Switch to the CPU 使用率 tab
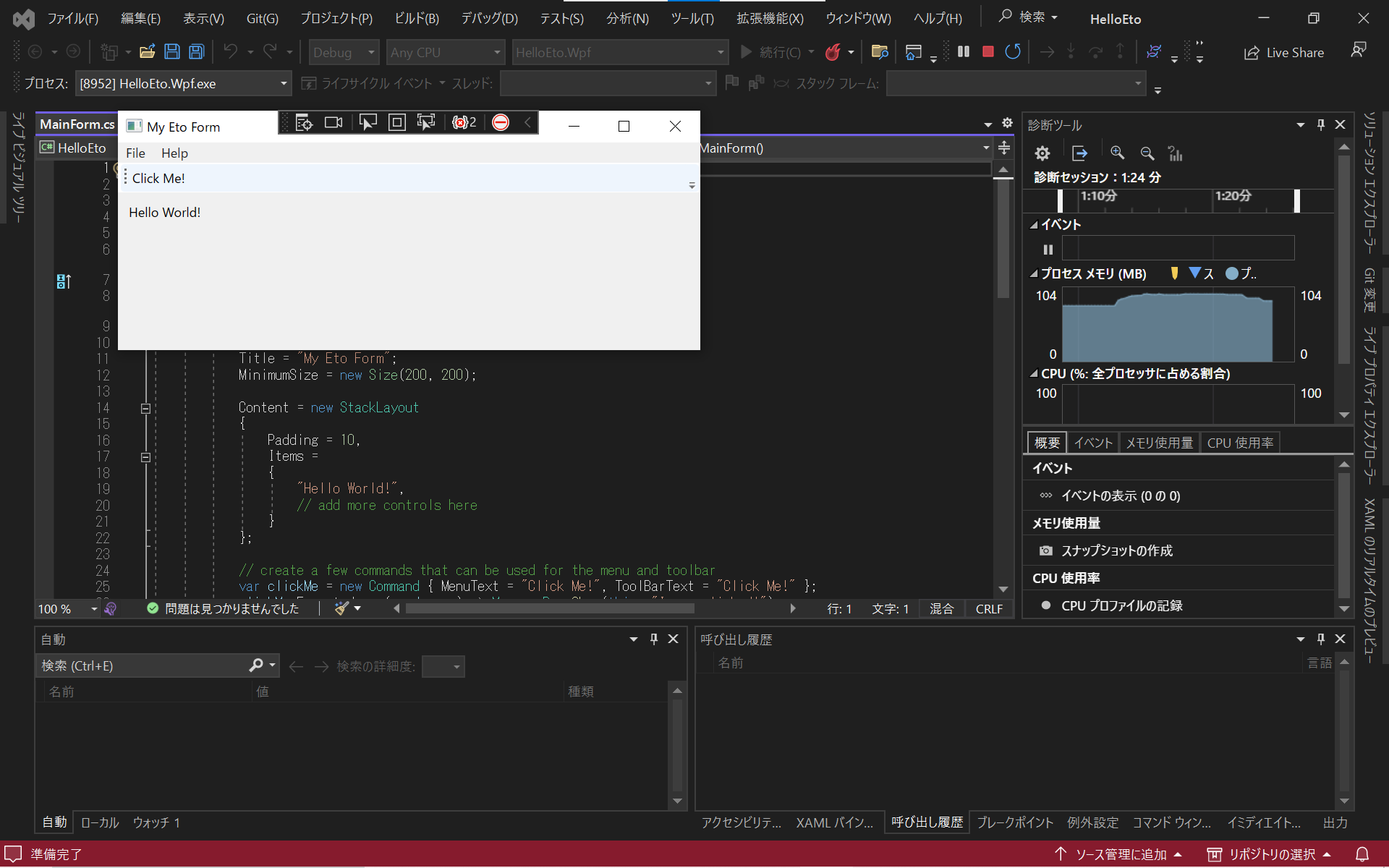The height and width of the screenshot is (868, 1389). coord(1240,443)
